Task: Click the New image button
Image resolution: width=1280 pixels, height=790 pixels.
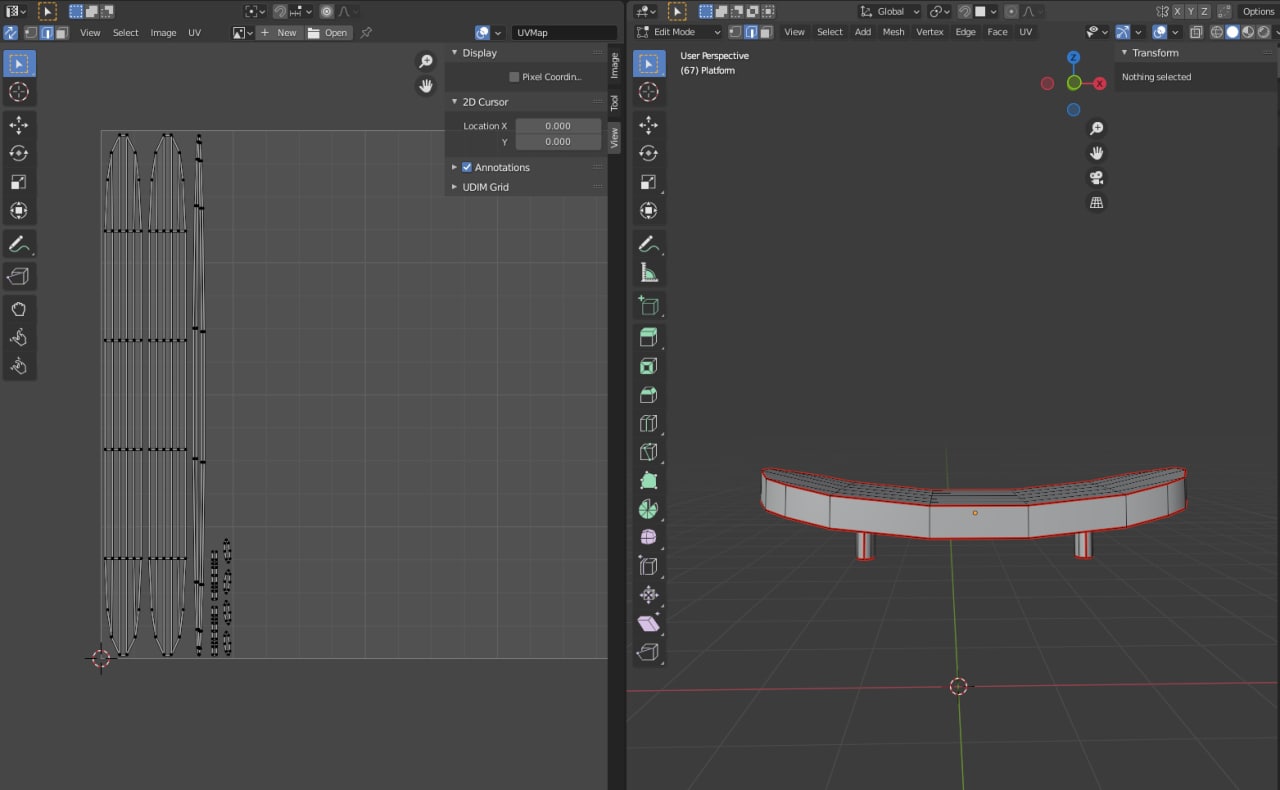Action: [279, 32]
